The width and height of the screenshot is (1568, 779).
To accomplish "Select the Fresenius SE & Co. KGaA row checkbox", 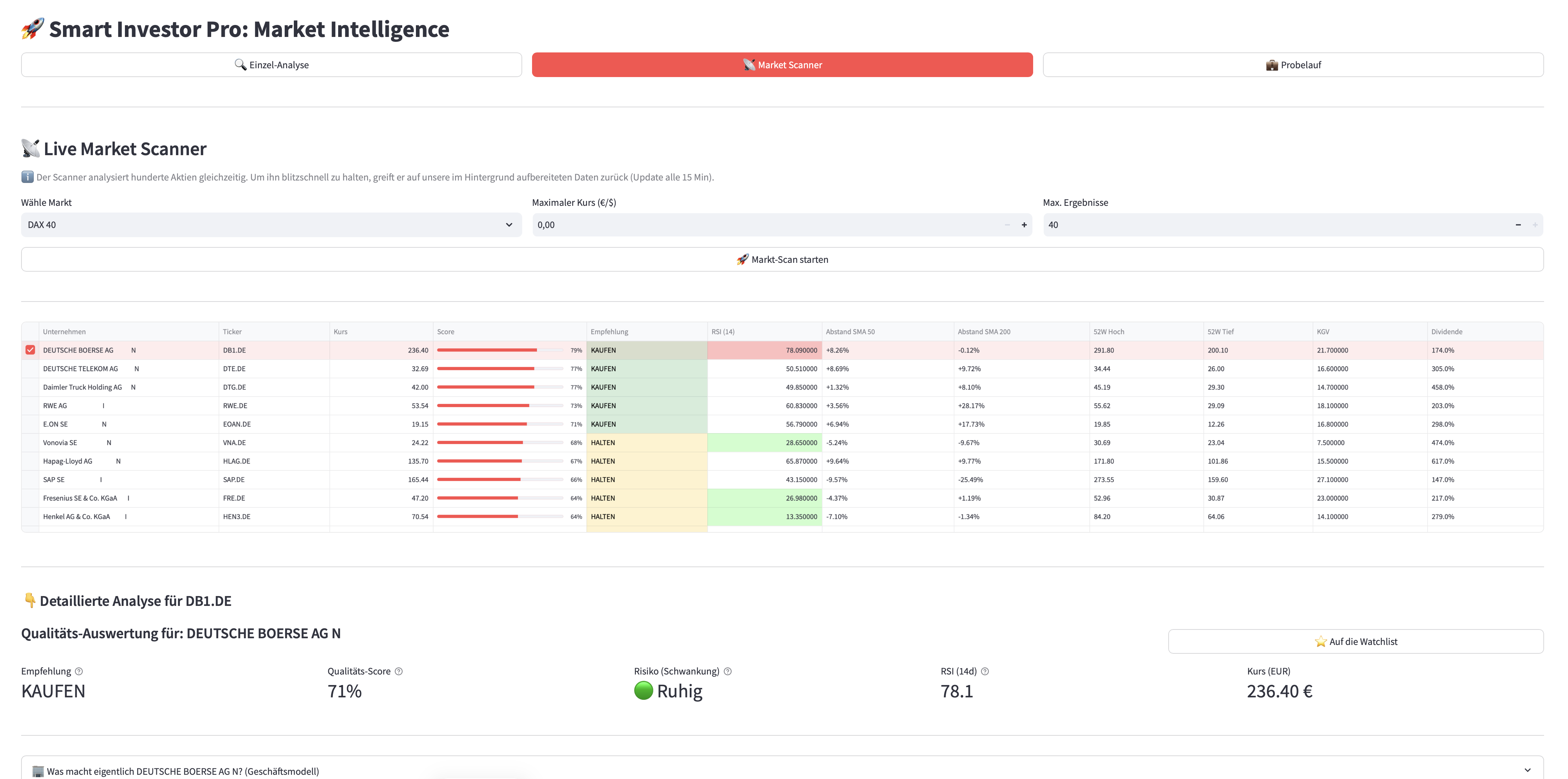I will 30,498.
